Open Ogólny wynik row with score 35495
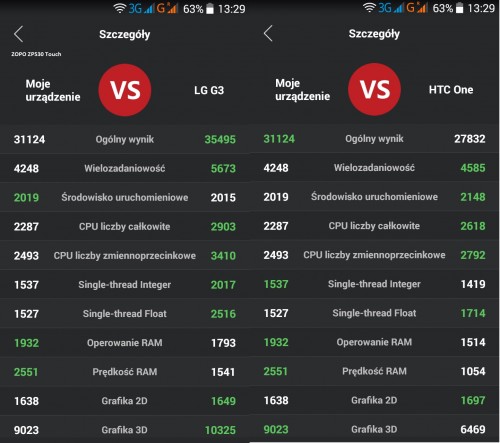500x443 pixels. [x=125, y=139]
